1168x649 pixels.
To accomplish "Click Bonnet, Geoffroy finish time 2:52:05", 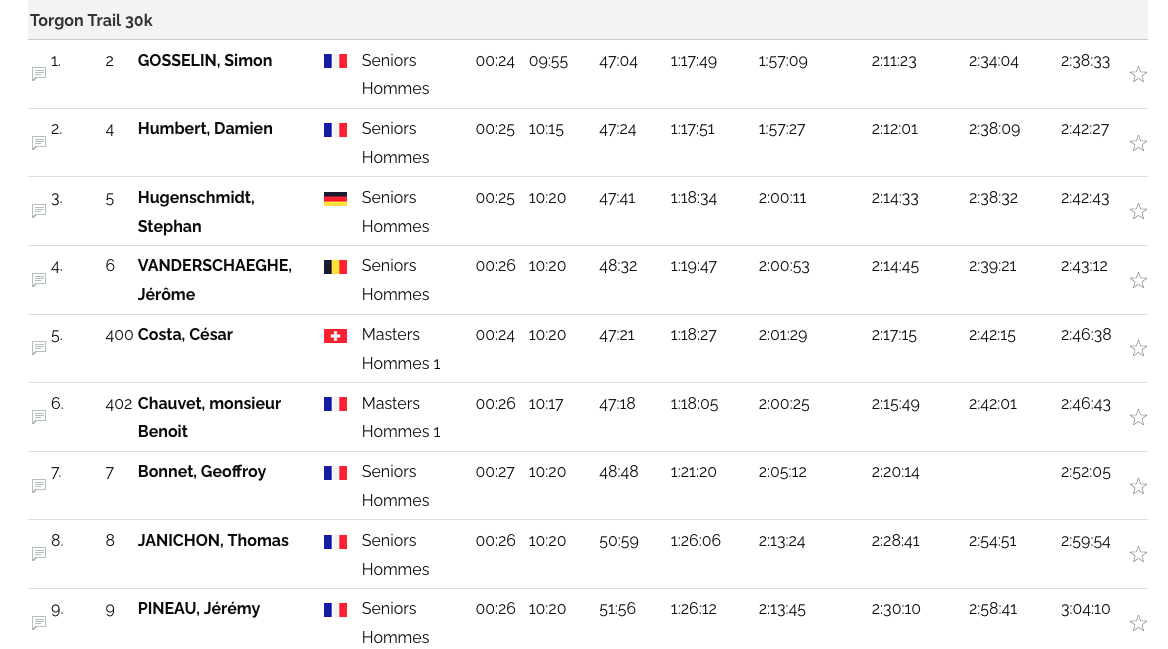I will click(x=1085, y=473).
